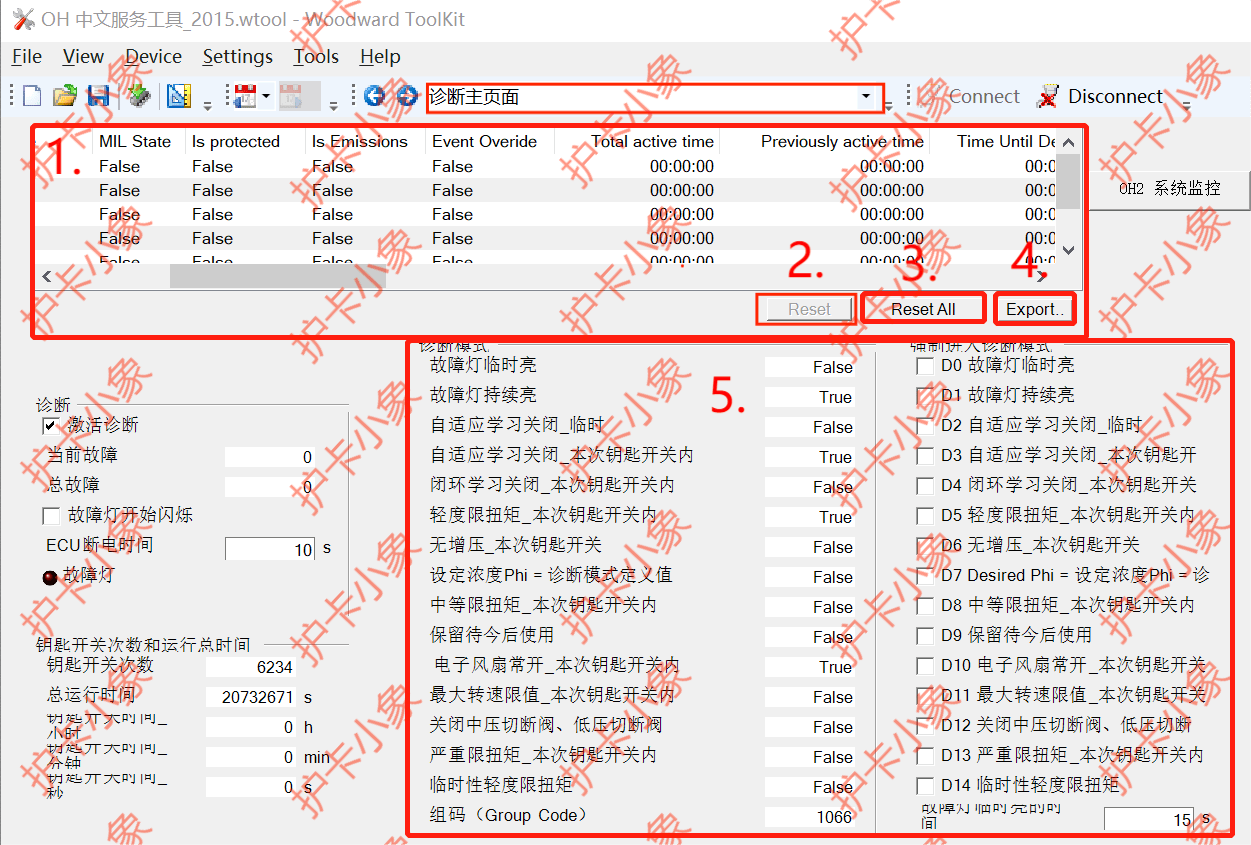Click the design tools ruler icon

[x=178, y=96]
